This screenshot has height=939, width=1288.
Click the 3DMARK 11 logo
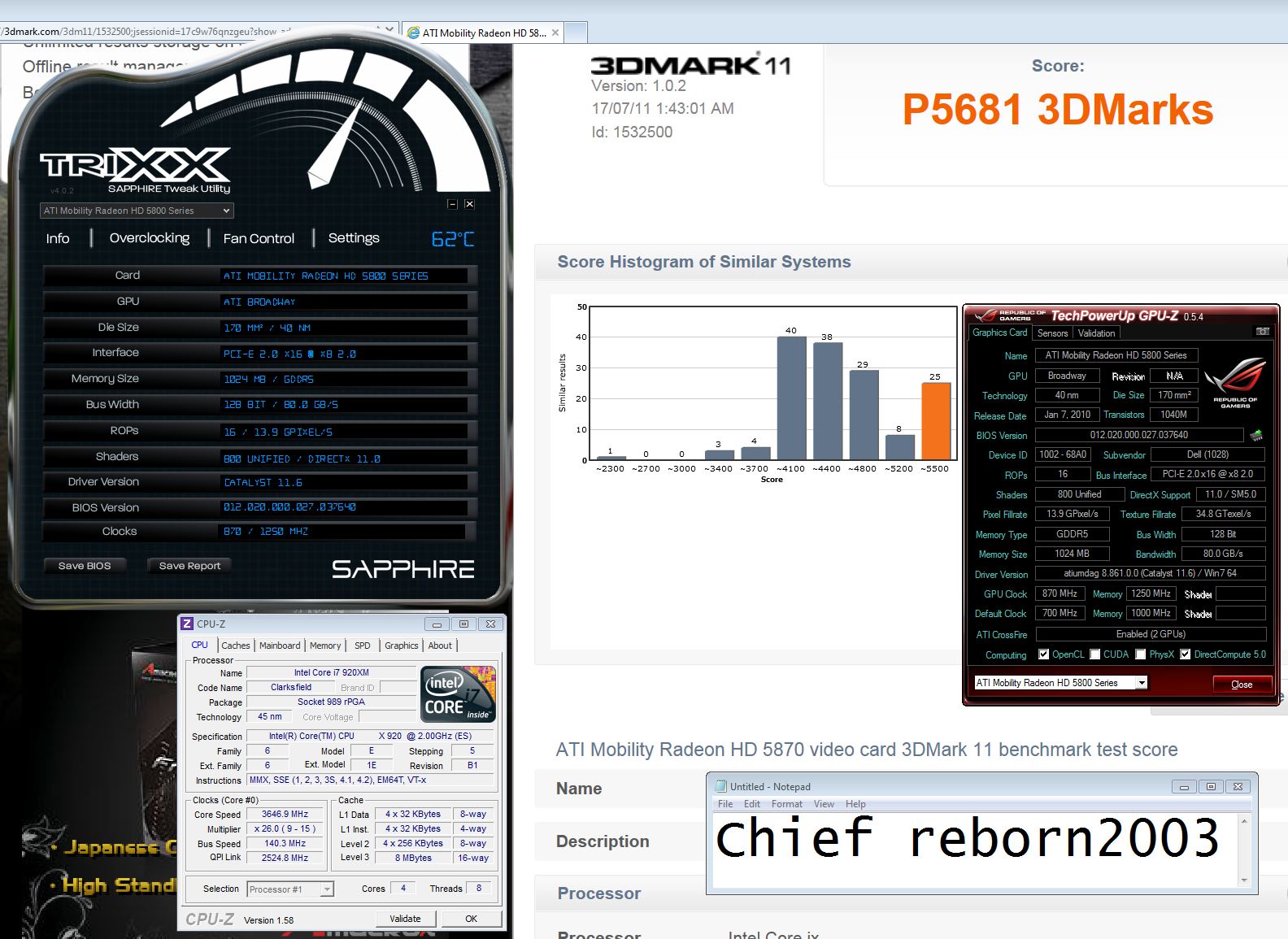point(690,65)
